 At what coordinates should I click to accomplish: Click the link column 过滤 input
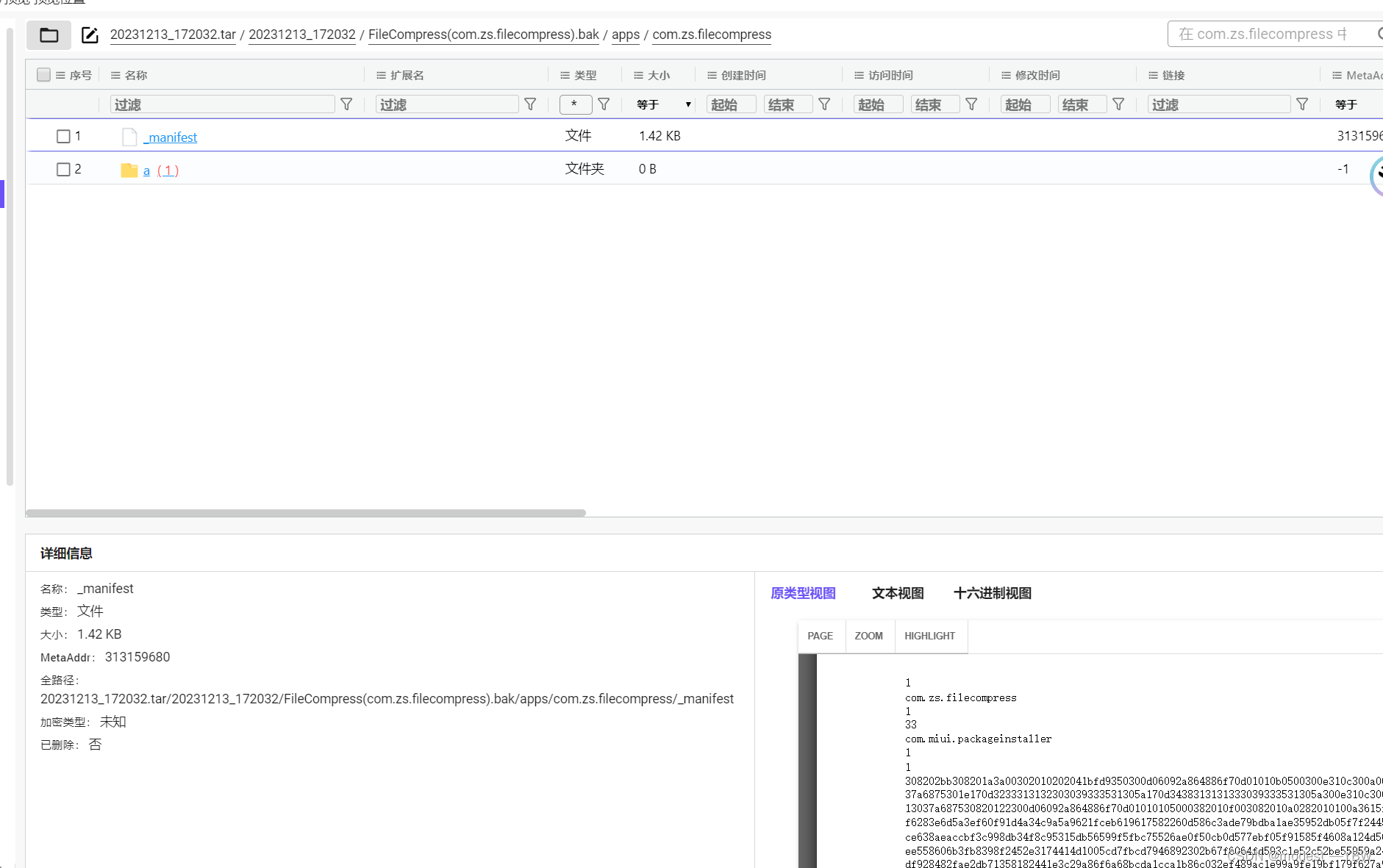(x=1219, y=104)
